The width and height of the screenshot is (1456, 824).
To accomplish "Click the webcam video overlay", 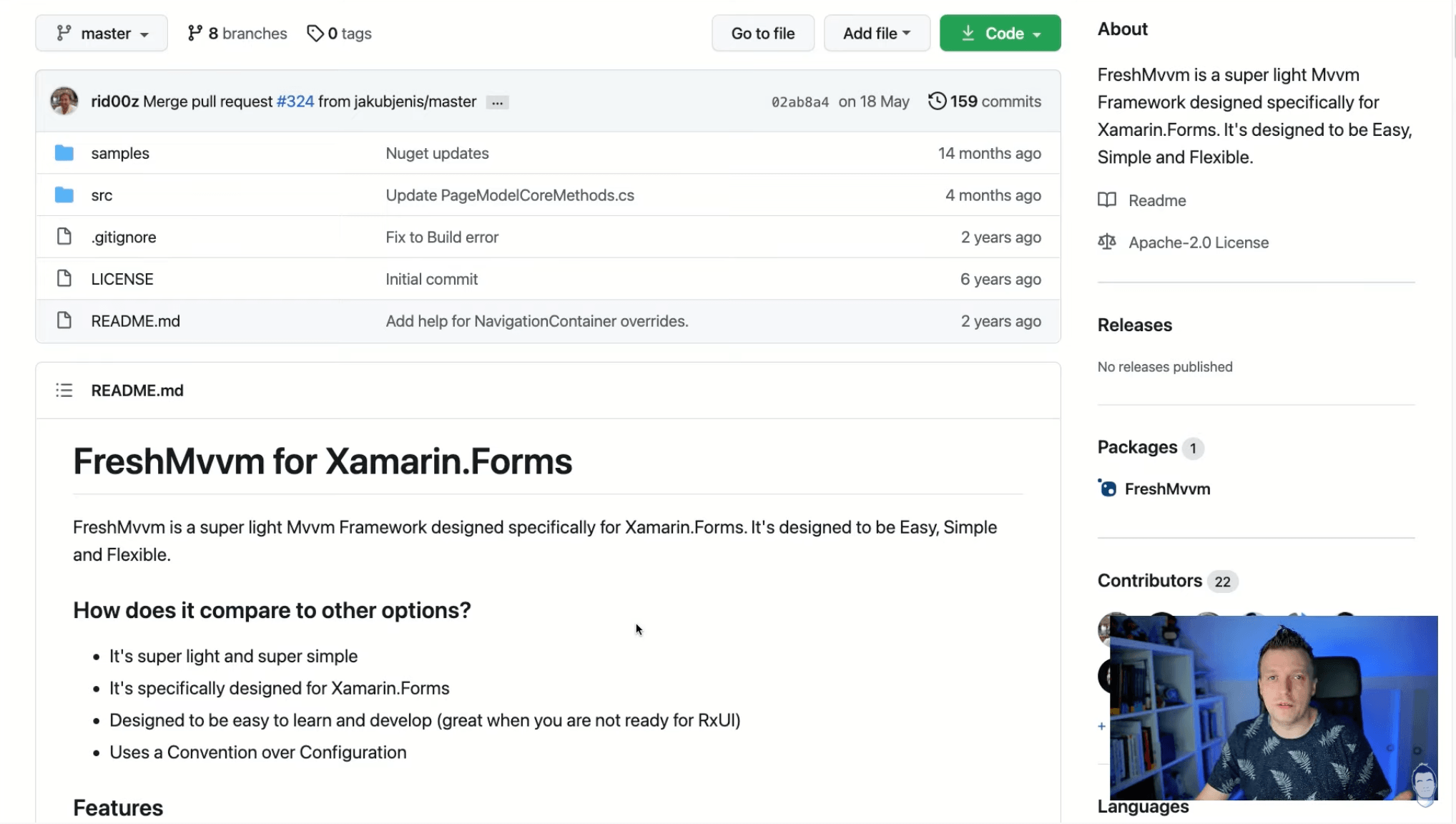I will 1274,707.
